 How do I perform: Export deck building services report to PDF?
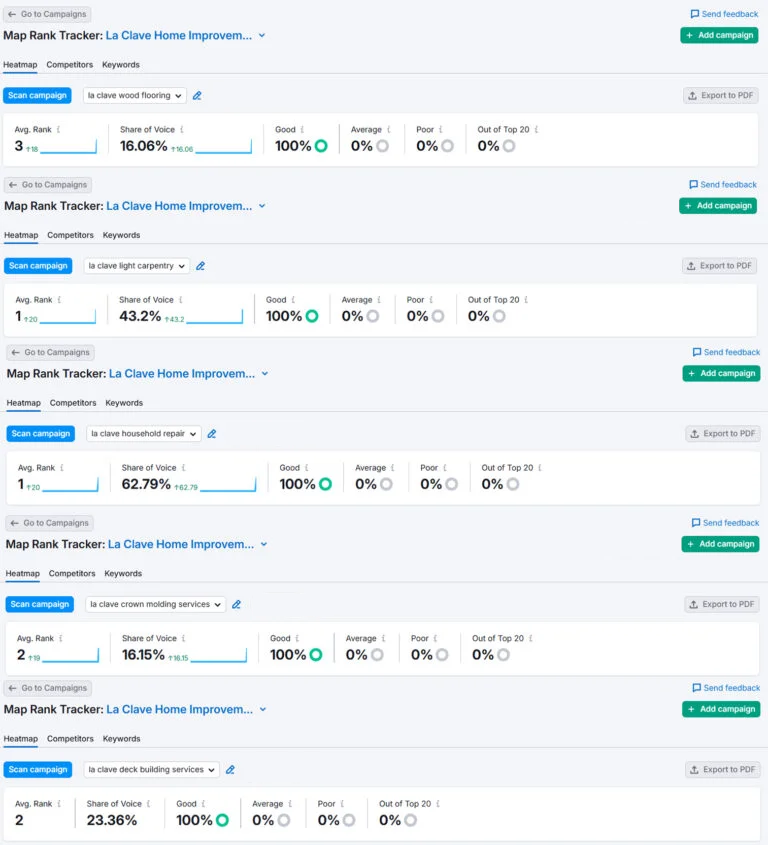722,770
